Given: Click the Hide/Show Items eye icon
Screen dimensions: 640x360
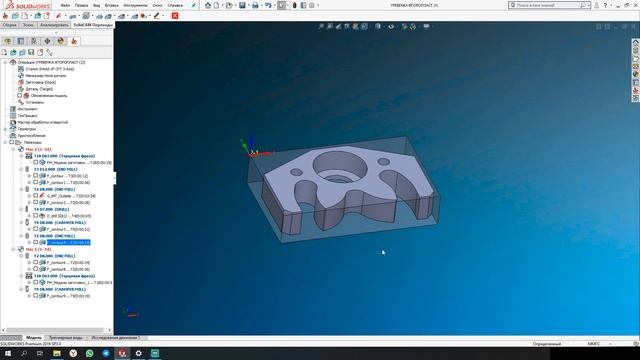Looking at the screenshot, I should [x=391, y=26].
